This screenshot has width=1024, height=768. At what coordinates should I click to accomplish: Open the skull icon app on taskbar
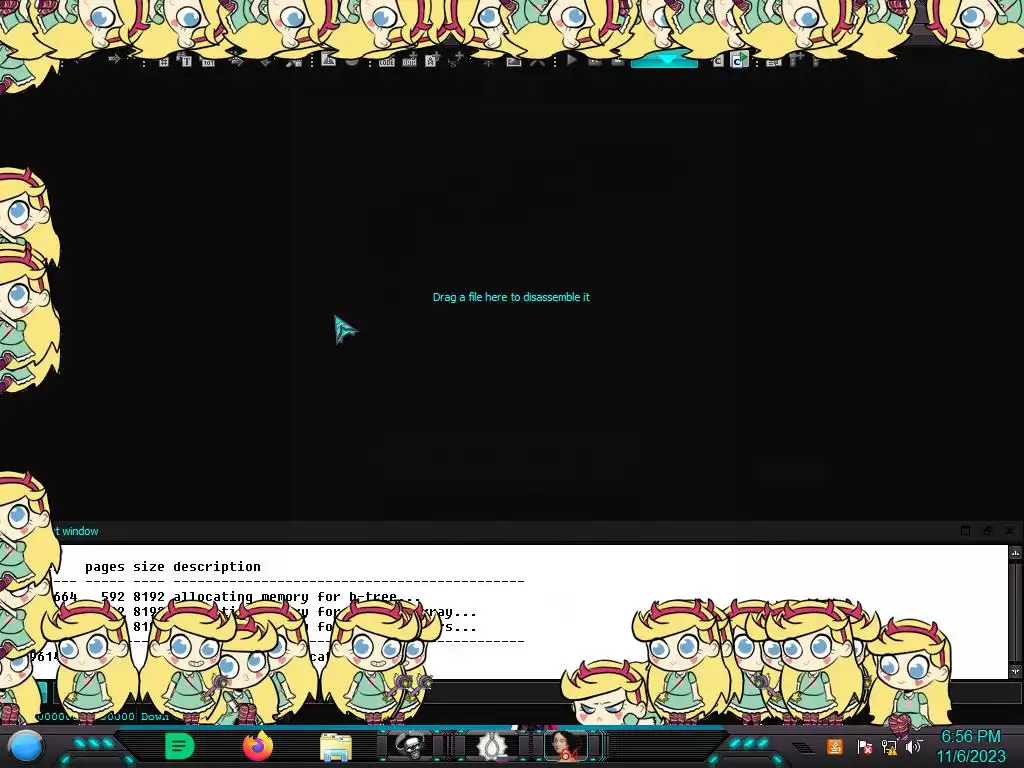[x=411, y=745]
